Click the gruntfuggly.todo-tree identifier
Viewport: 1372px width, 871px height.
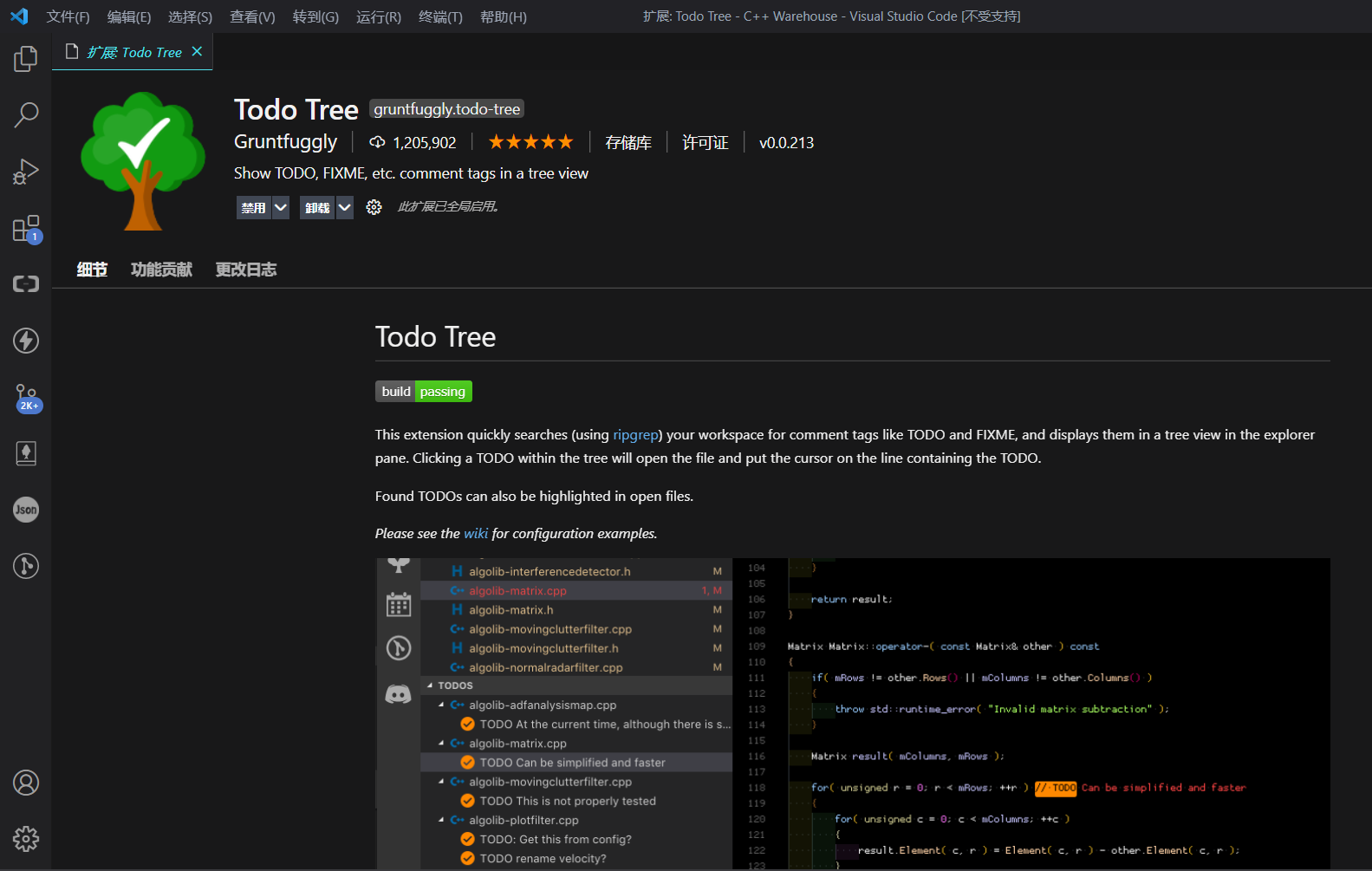(447, 108)
